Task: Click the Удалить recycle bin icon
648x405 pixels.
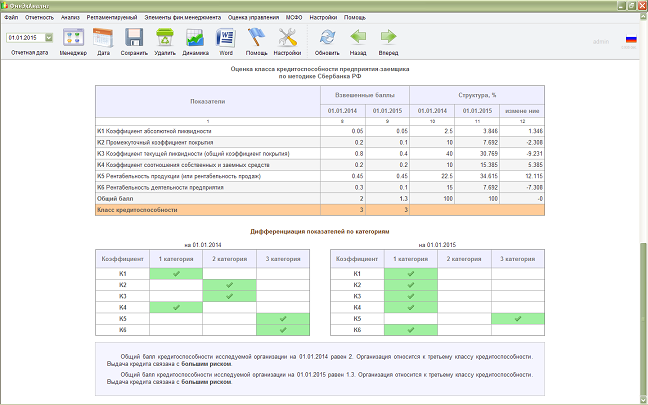Action: click(x=165, y=38)
